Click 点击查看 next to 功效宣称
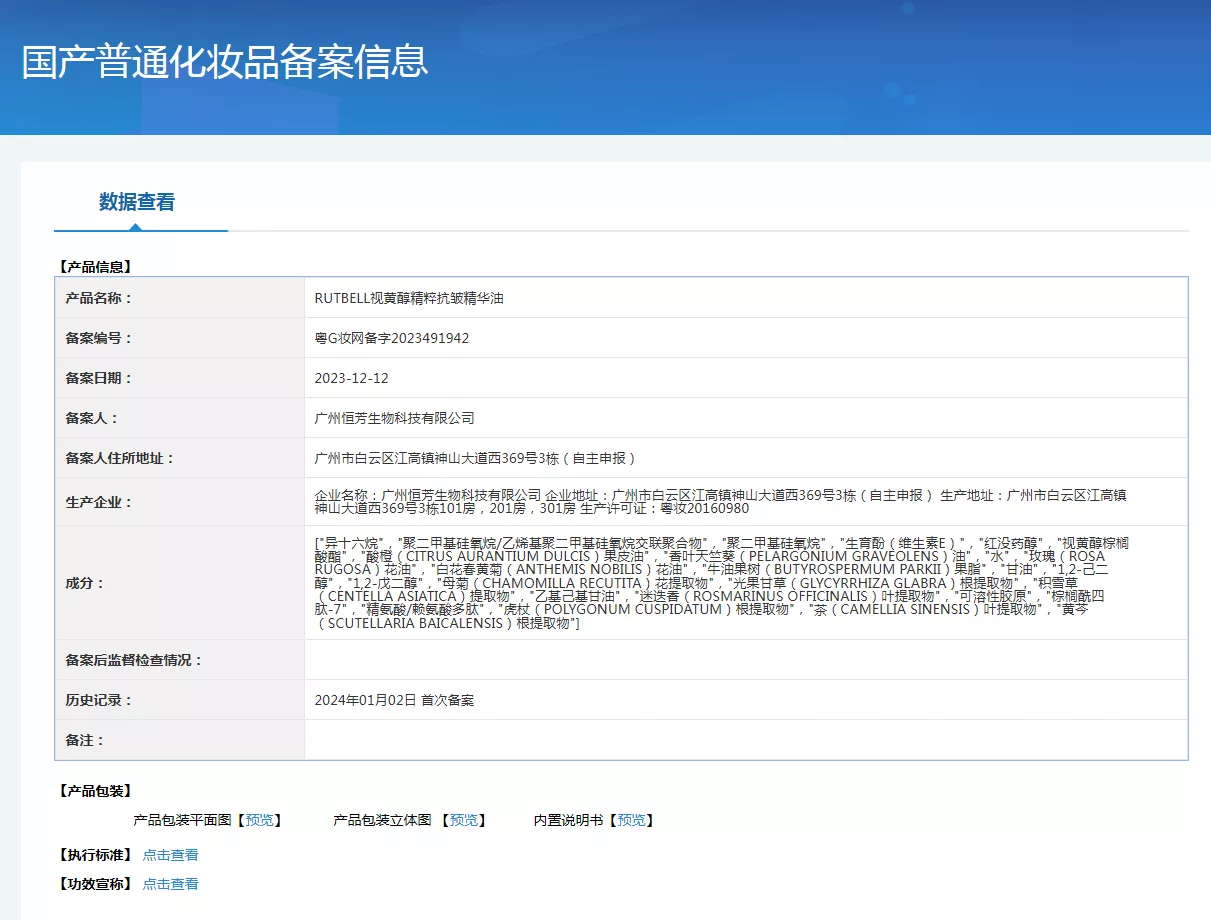 [x=170, y=884]
